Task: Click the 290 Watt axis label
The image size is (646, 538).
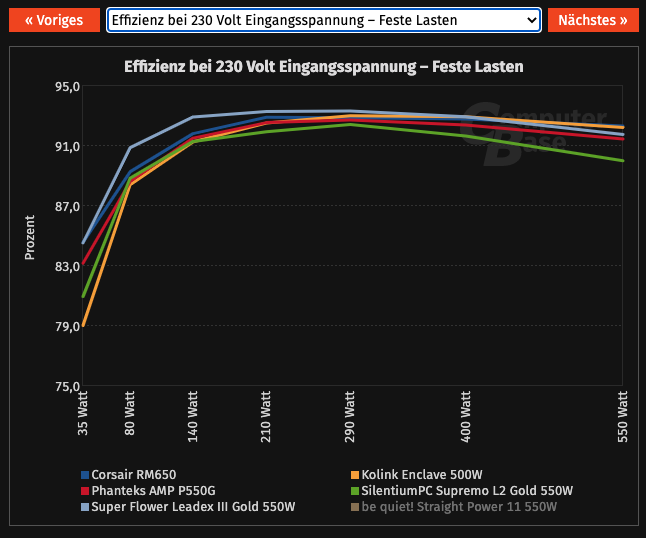Action: (x=350, y=417)
